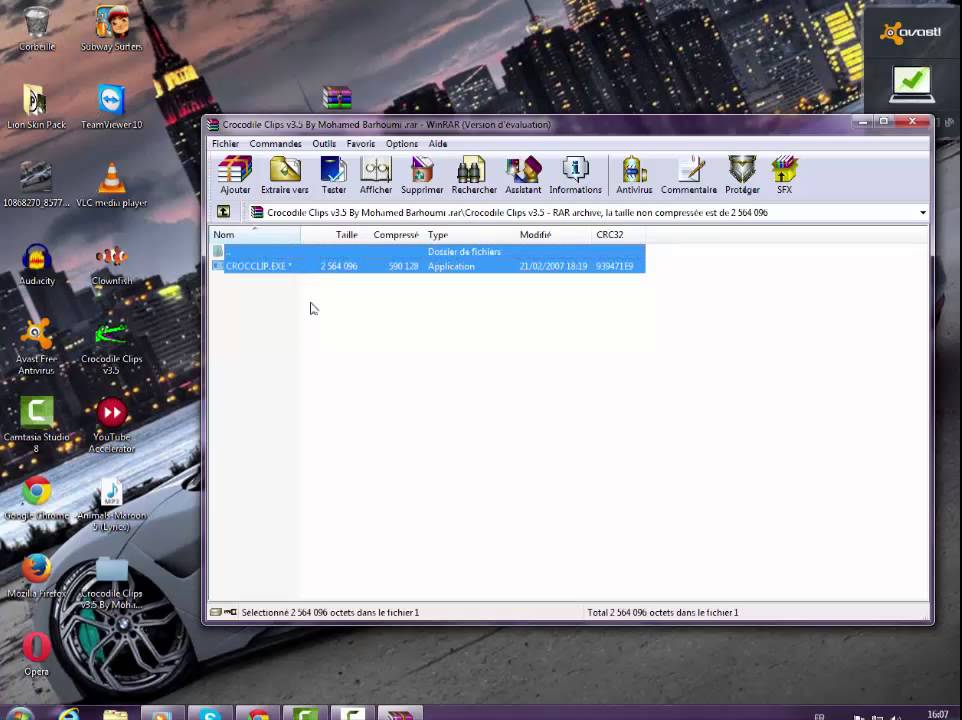Select the CROCCLIP.EXE file row
This screenshot has width=962, height=720.
click(x=428, y=266)
